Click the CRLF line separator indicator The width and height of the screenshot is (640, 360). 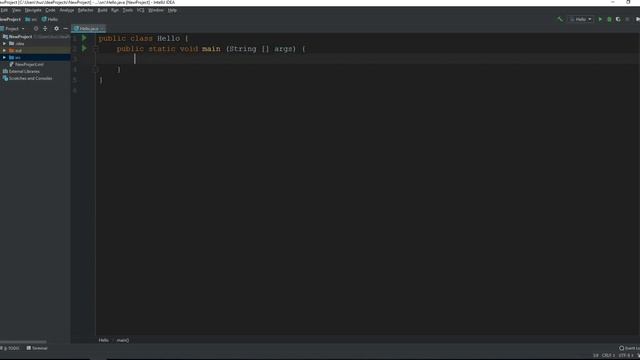608,356
